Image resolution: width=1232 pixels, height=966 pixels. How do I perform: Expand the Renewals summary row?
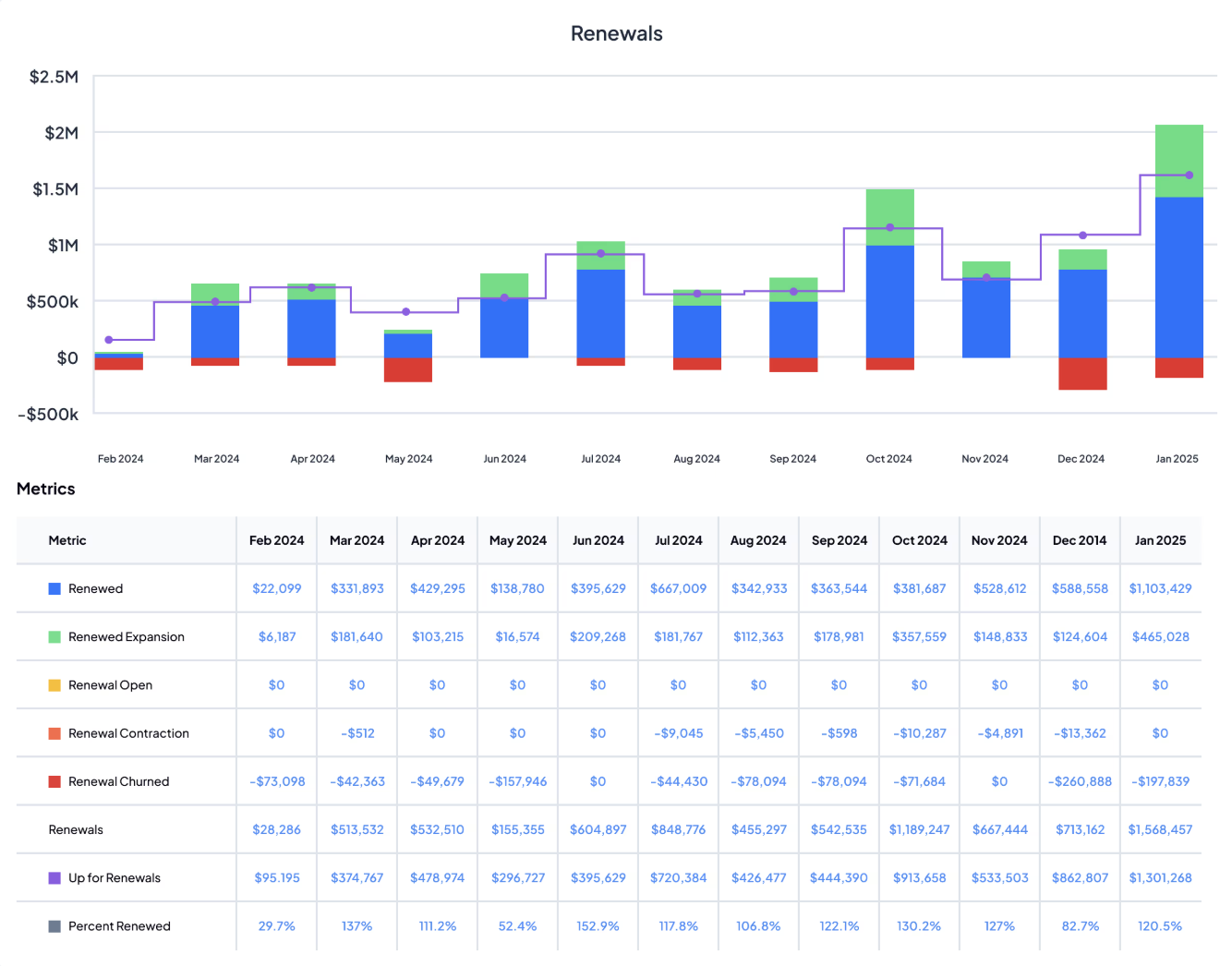tap(76, 829)
